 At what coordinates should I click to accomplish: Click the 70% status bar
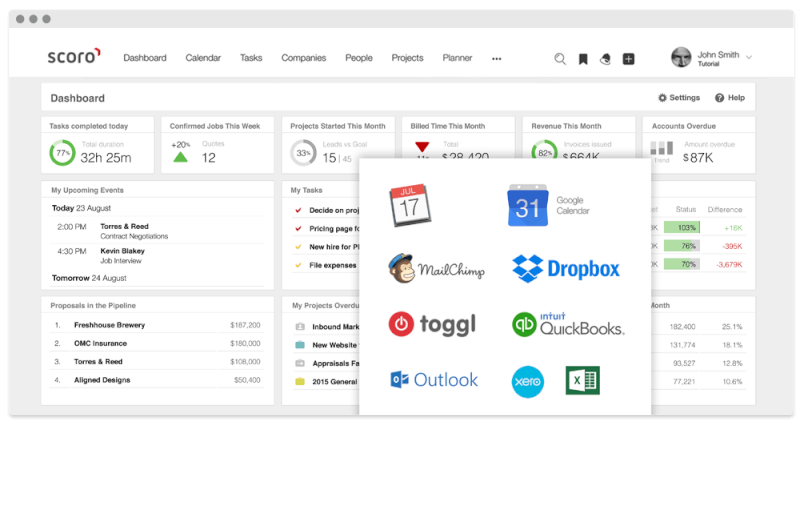pos(682,264)
